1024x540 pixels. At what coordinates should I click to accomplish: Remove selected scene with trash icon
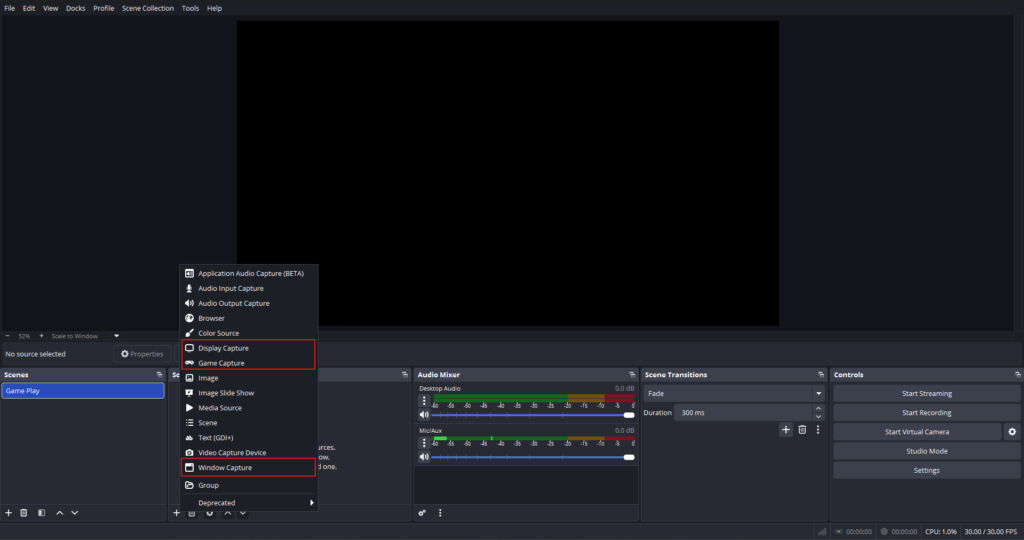click(x=24, y=513)
